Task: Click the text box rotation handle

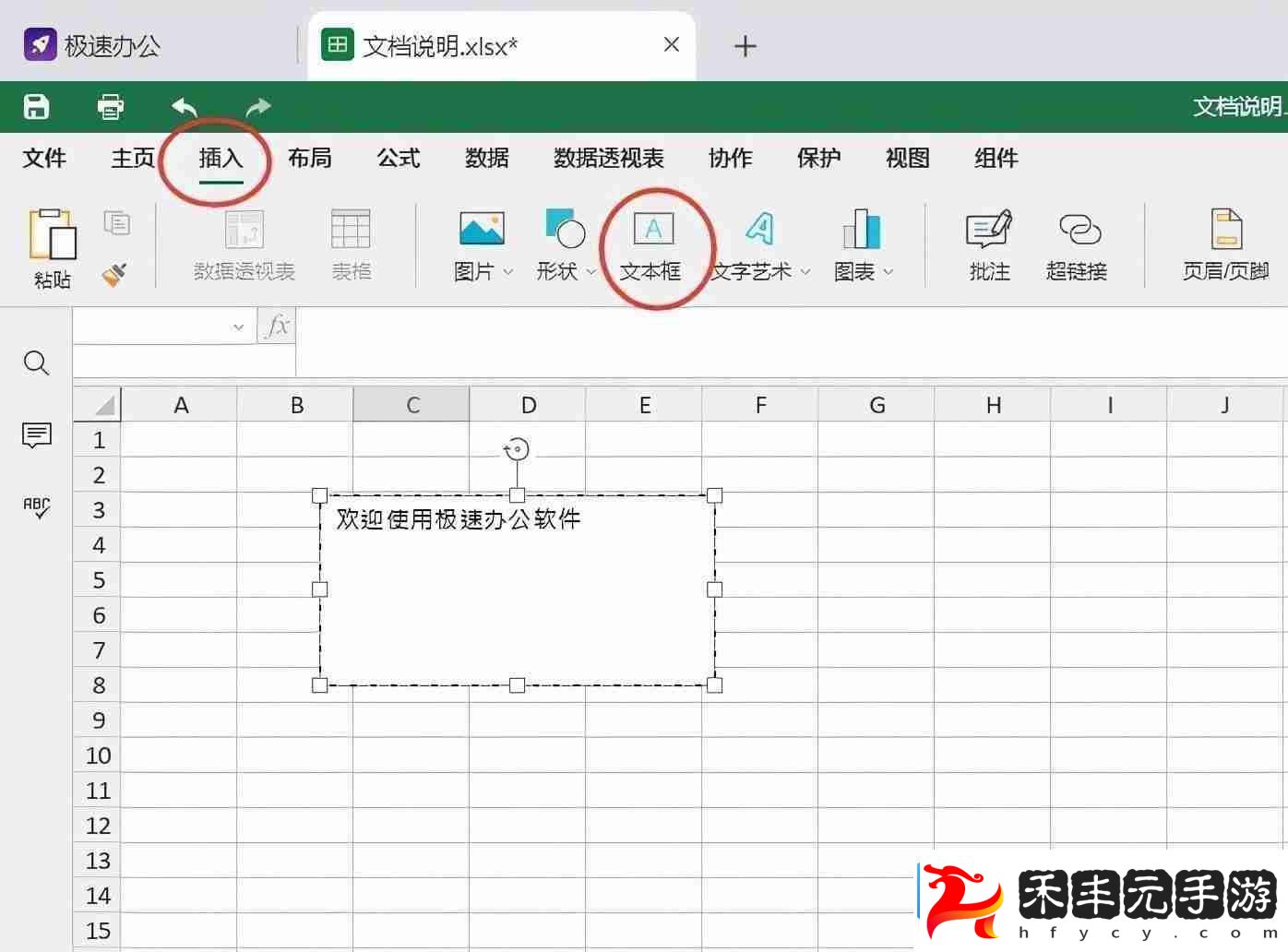Action: click(518, 449)
